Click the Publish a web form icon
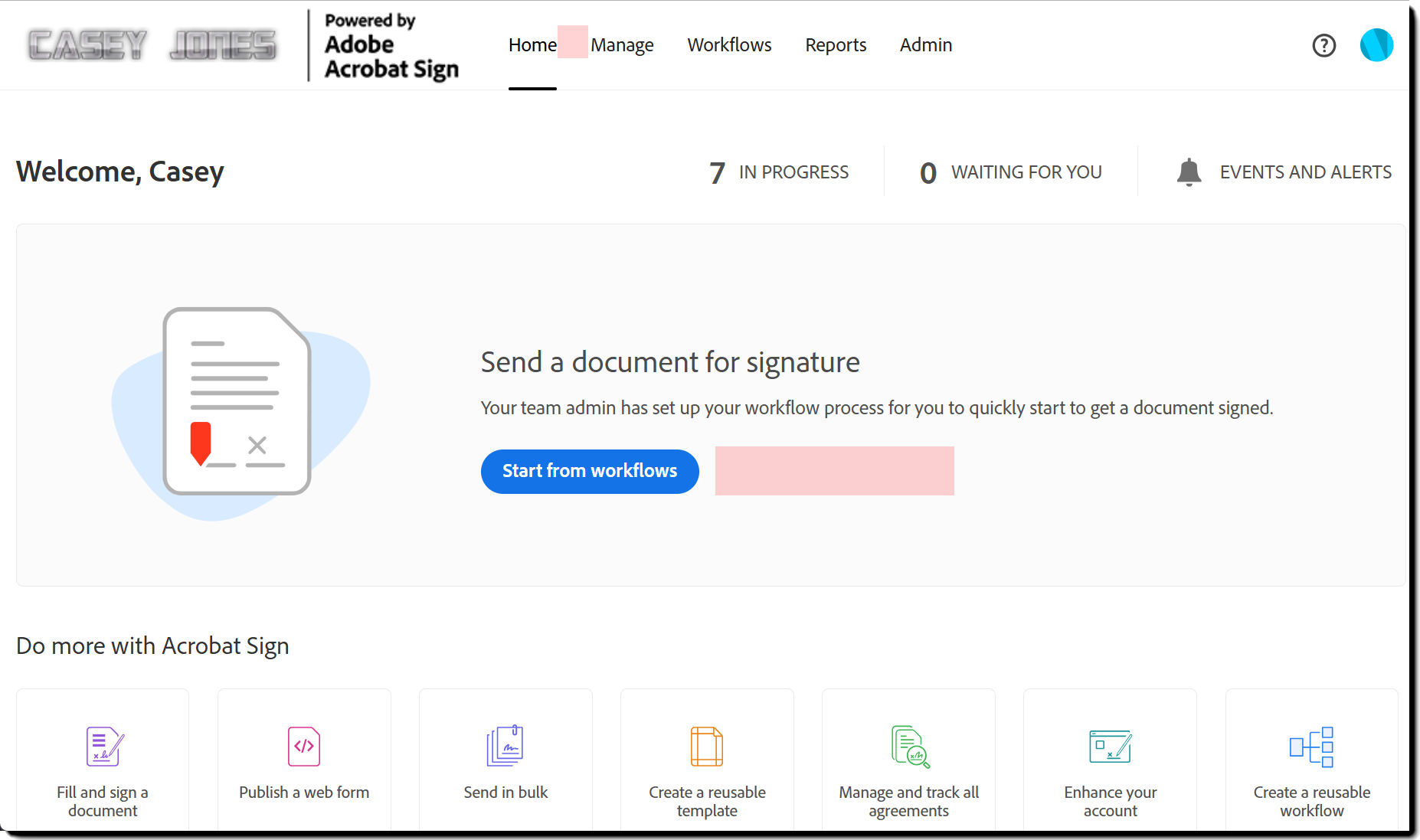 (303, 747)
